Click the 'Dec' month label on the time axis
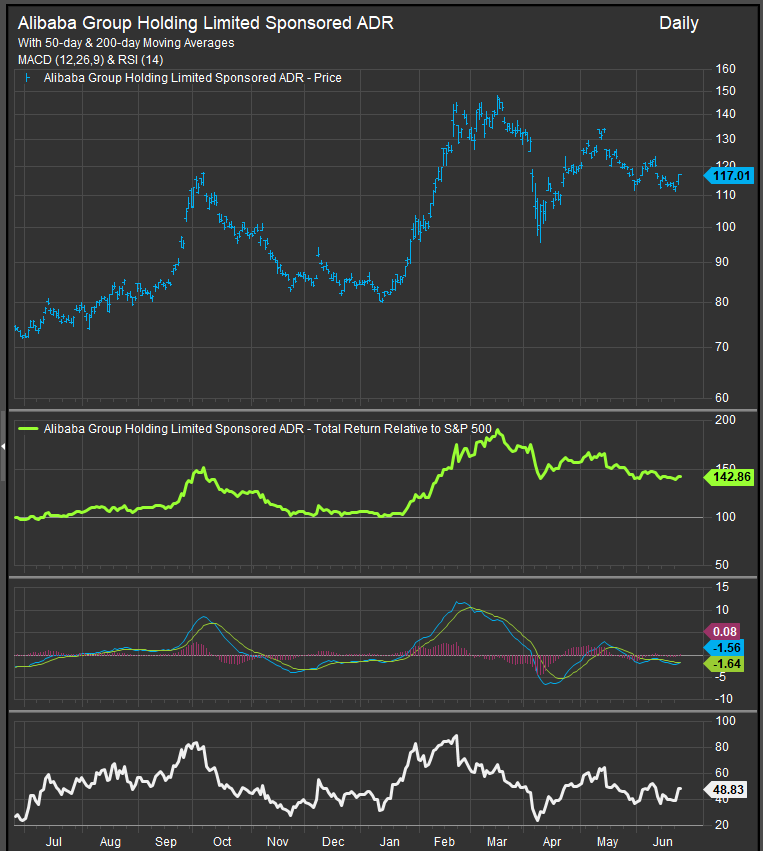This screenshot has width=763, height=851. click(333, 842)
